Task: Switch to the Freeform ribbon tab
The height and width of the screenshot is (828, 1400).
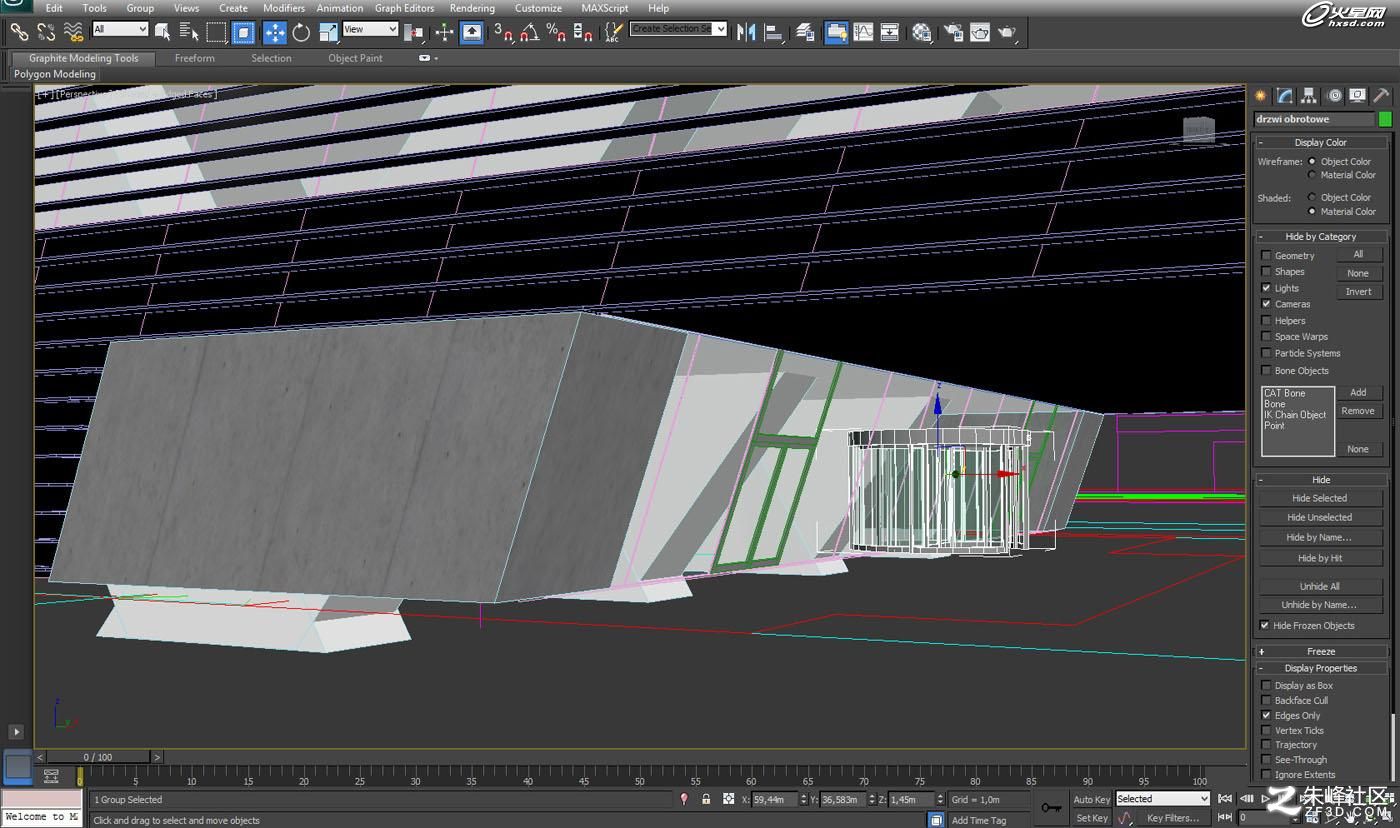Action: [194, 58]
